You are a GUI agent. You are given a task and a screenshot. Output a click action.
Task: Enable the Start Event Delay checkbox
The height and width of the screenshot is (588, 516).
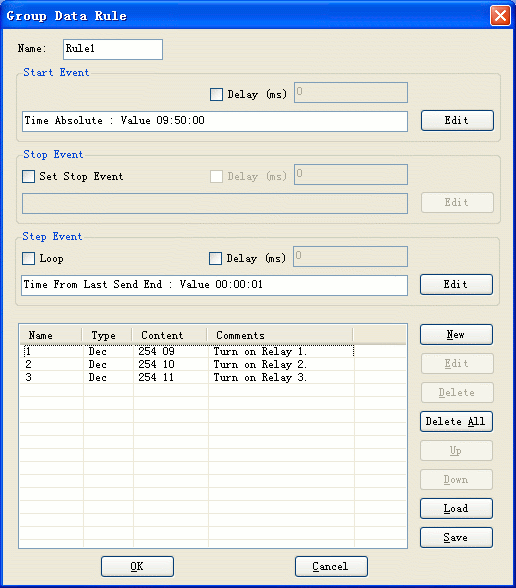tap(216, 94)
